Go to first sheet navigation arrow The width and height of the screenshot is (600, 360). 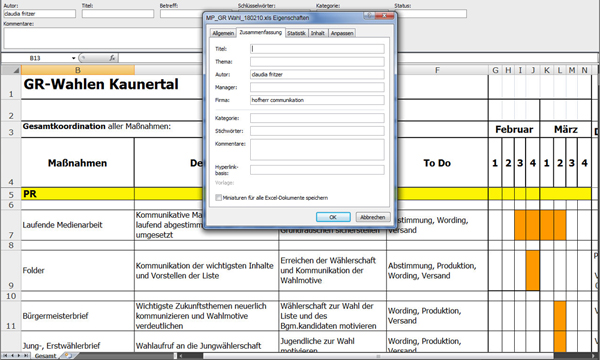(5, 356)
